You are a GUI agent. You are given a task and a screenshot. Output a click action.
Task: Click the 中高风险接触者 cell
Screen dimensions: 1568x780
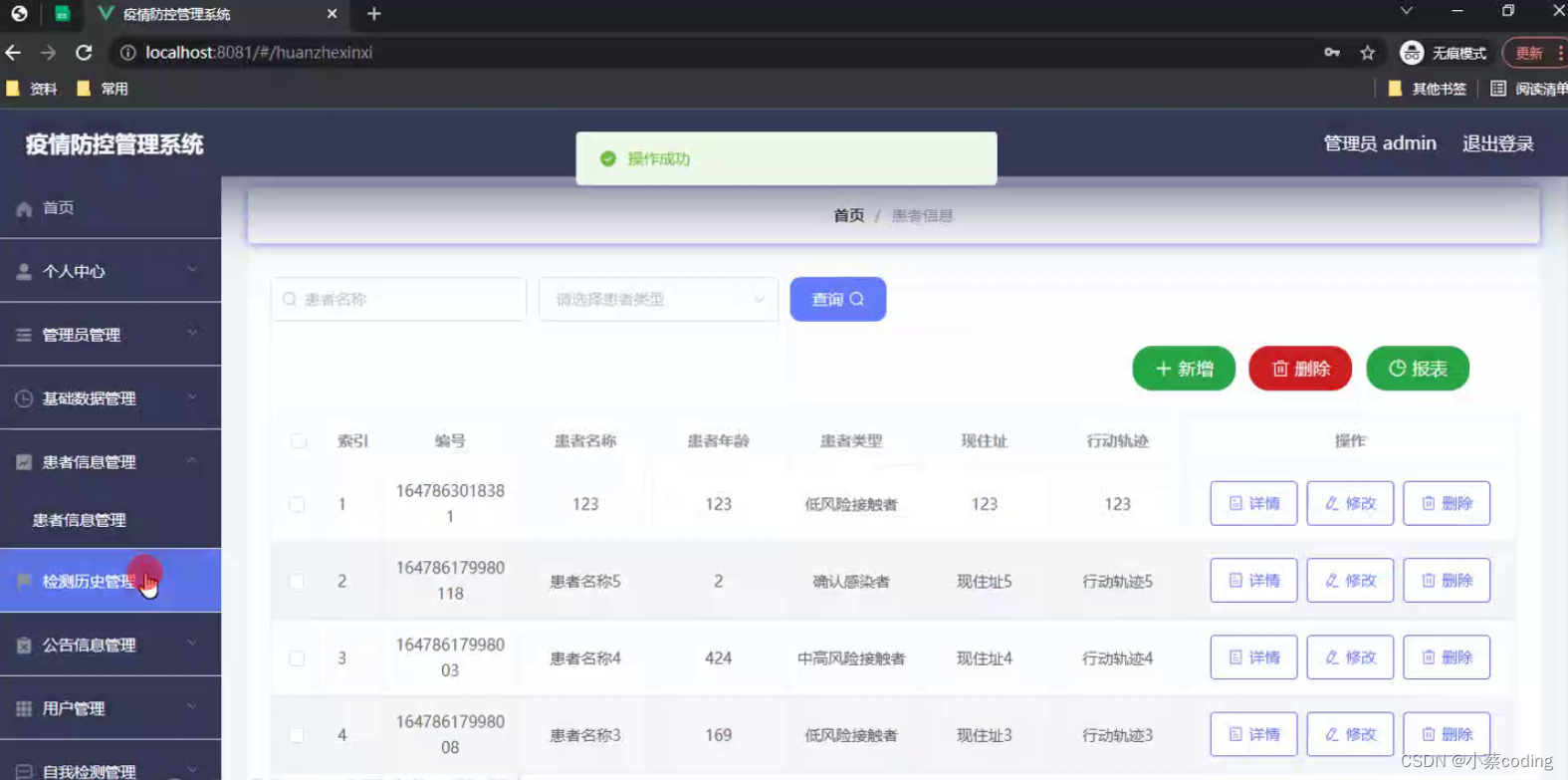coord(851,658)
